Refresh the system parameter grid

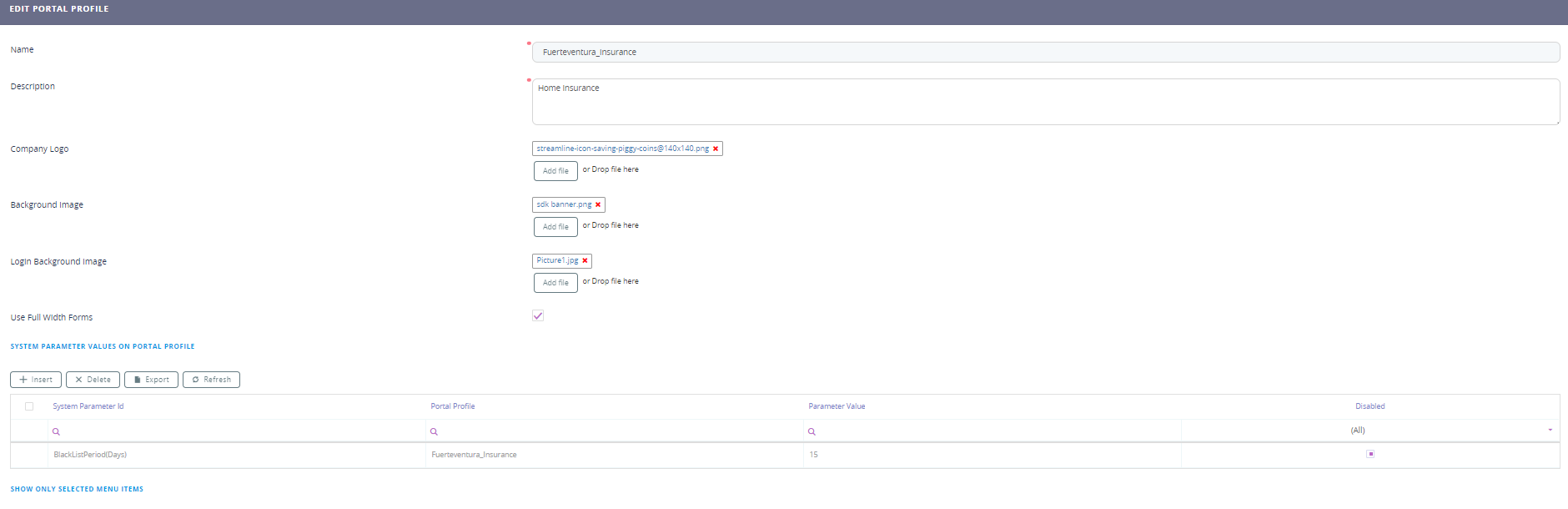tap(211, 380)
